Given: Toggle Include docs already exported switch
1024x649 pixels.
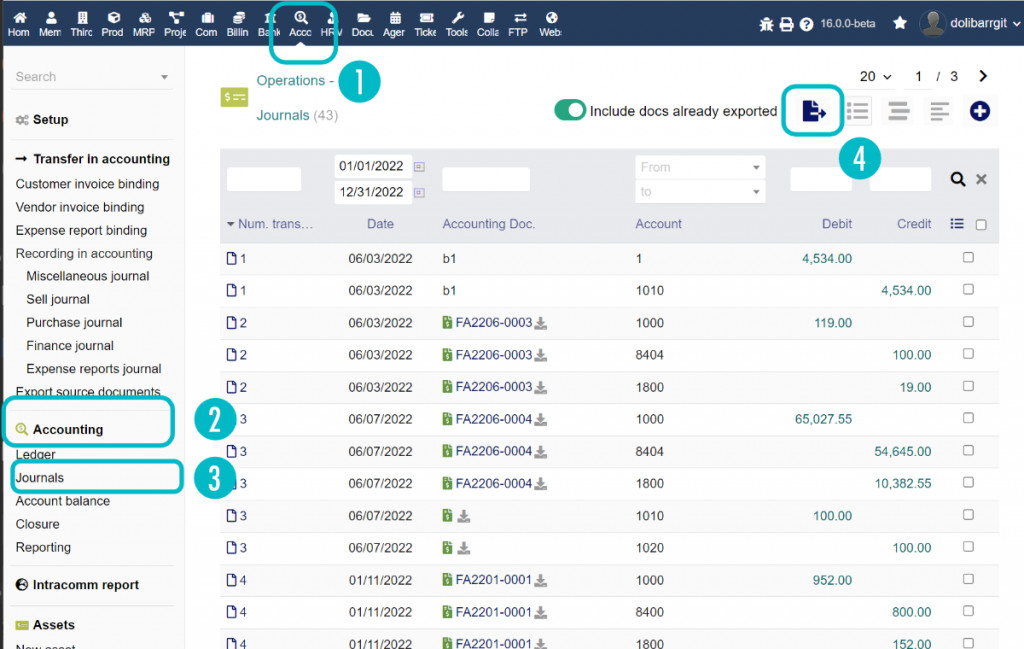Looking at the screenshot, I should coord(570,111).
